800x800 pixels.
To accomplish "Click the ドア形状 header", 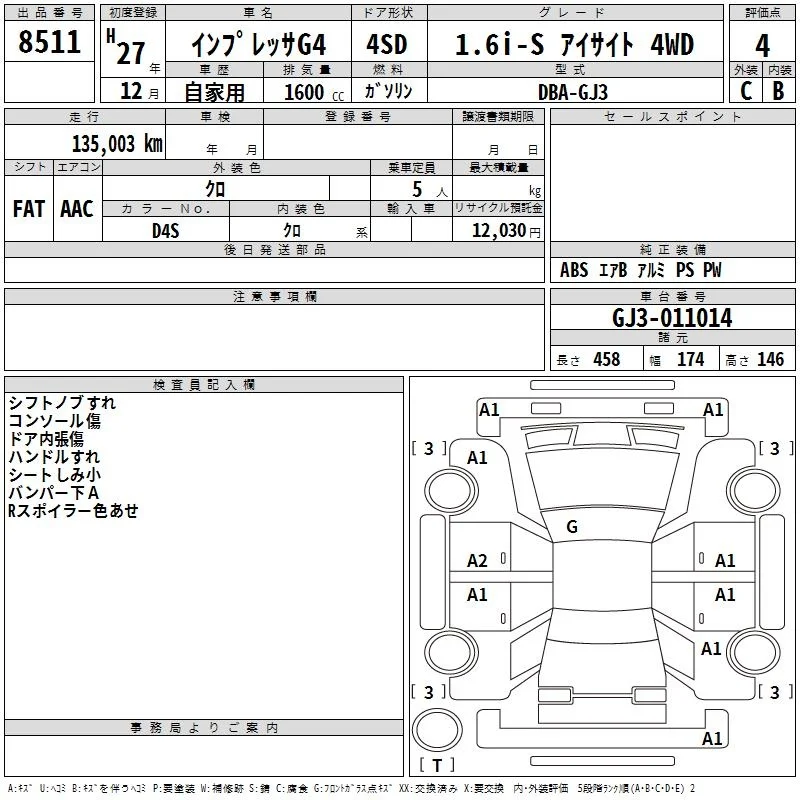I will pyautogui.click(x=389, y=13).
